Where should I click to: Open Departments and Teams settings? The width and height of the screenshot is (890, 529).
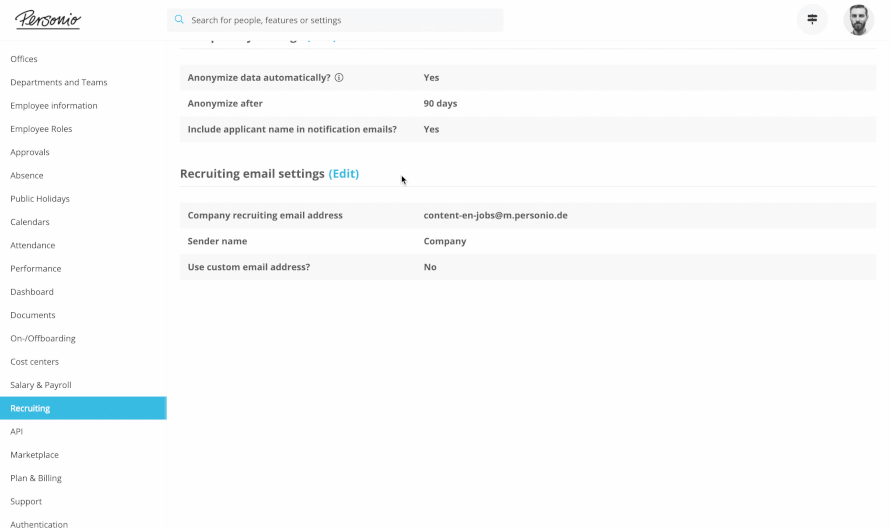pos(58,82)
